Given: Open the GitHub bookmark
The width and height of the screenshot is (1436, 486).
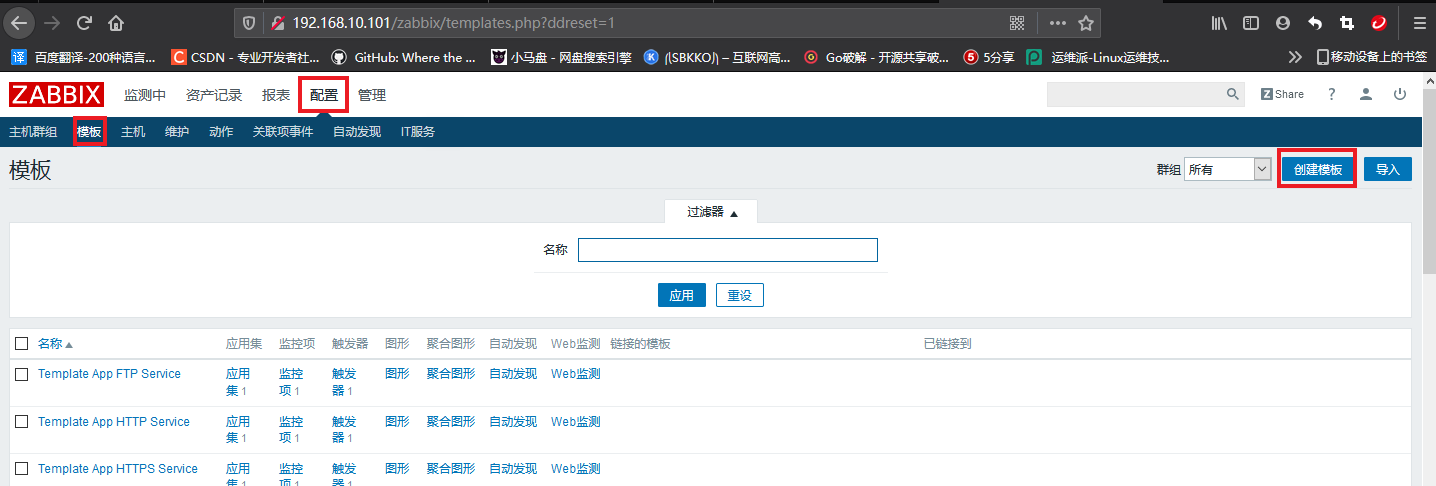Looking at the screenshot, I should 403,57.
